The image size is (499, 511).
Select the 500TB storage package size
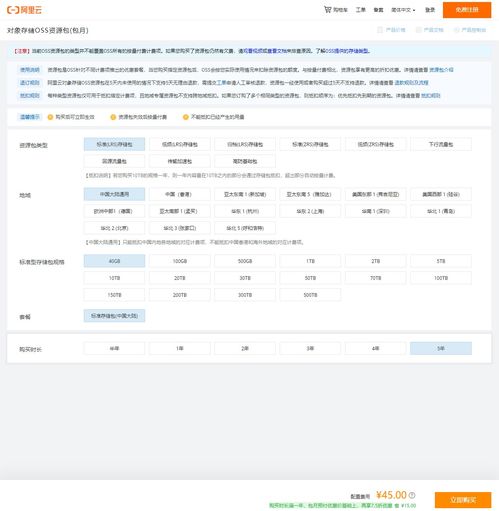click(x=310, y=295)
